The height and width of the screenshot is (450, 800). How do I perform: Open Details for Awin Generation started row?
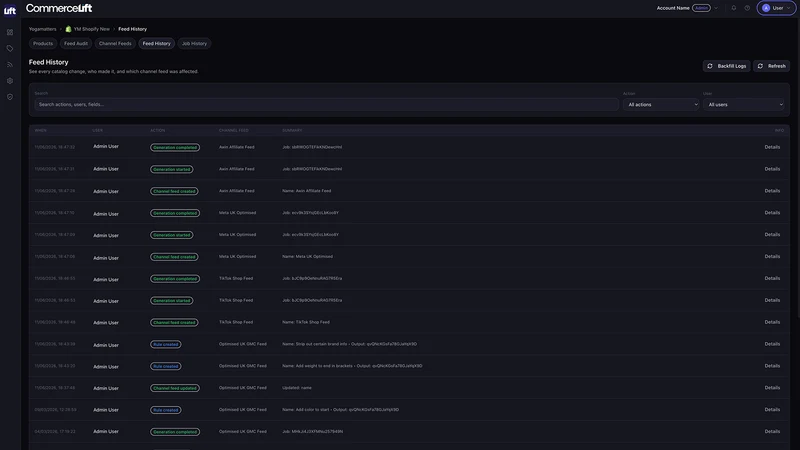click(772, 169)
